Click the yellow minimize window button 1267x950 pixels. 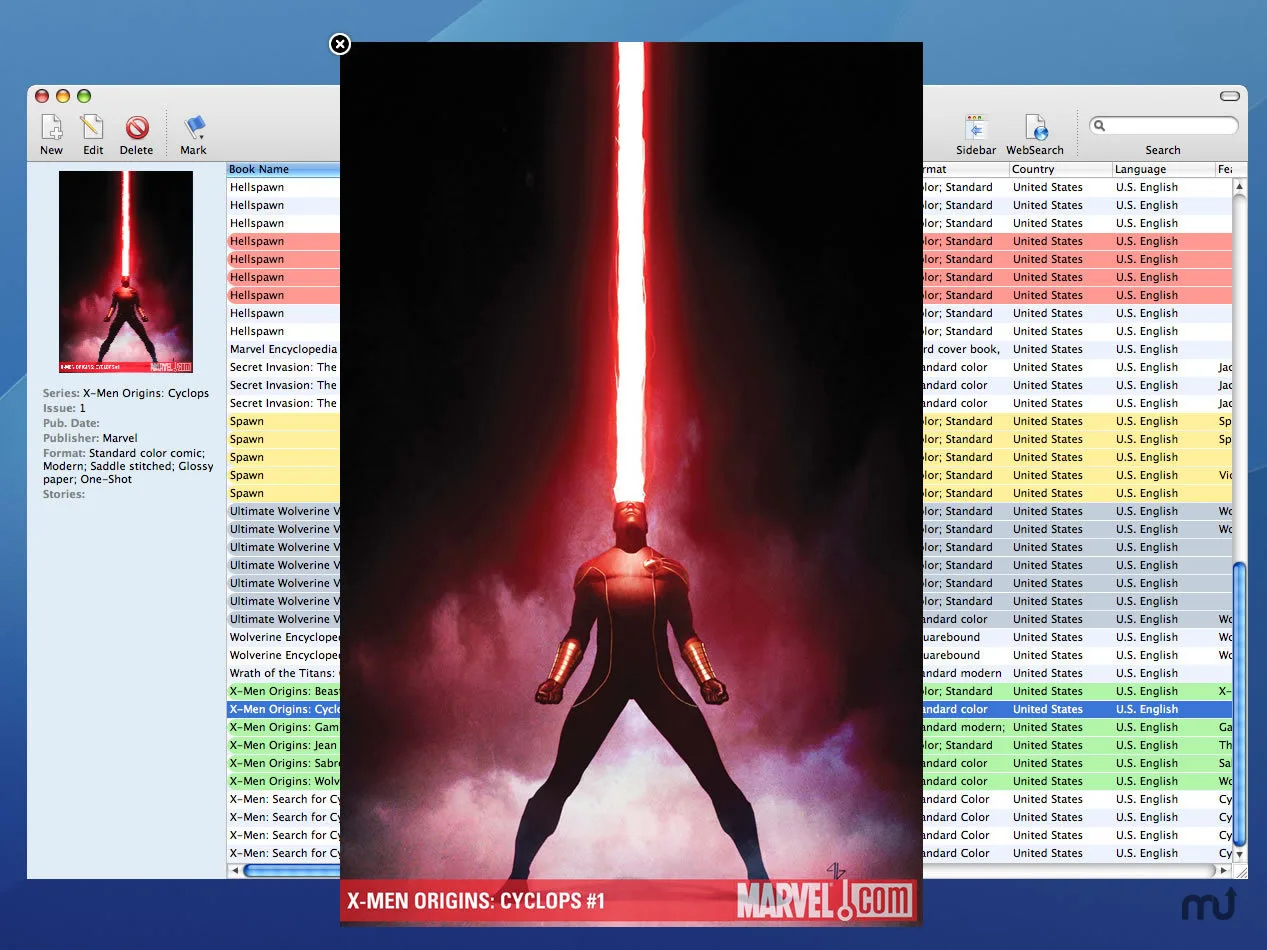(x=63, y=96)
